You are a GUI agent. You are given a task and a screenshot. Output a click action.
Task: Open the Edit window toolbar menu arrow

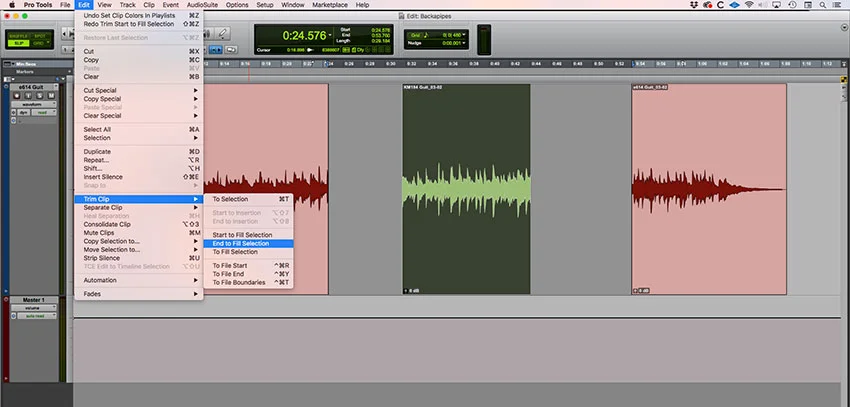click(844, 27)
